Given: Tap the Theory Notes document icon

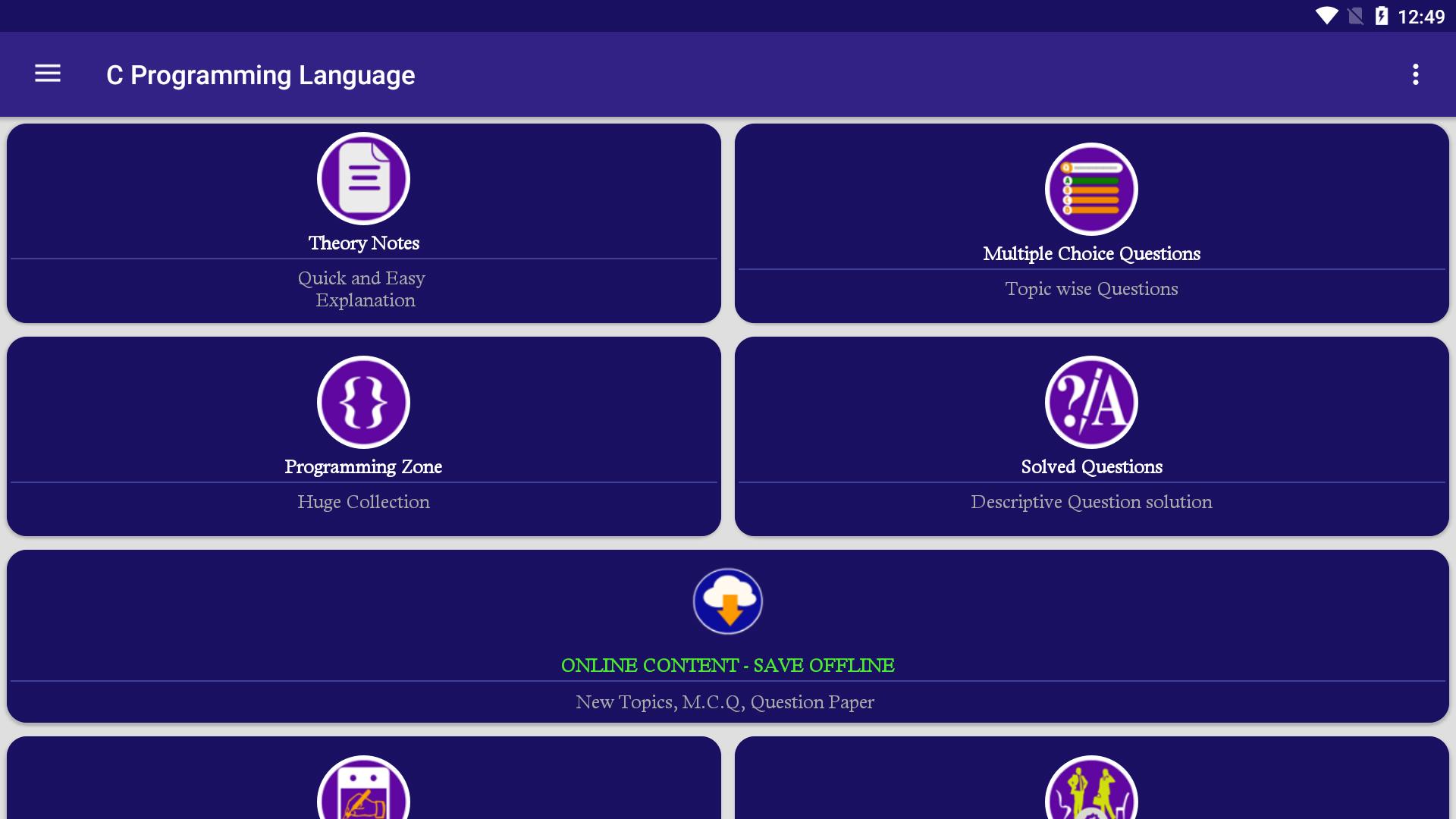Looking at the screenshot, I should (x=363, y=179).
